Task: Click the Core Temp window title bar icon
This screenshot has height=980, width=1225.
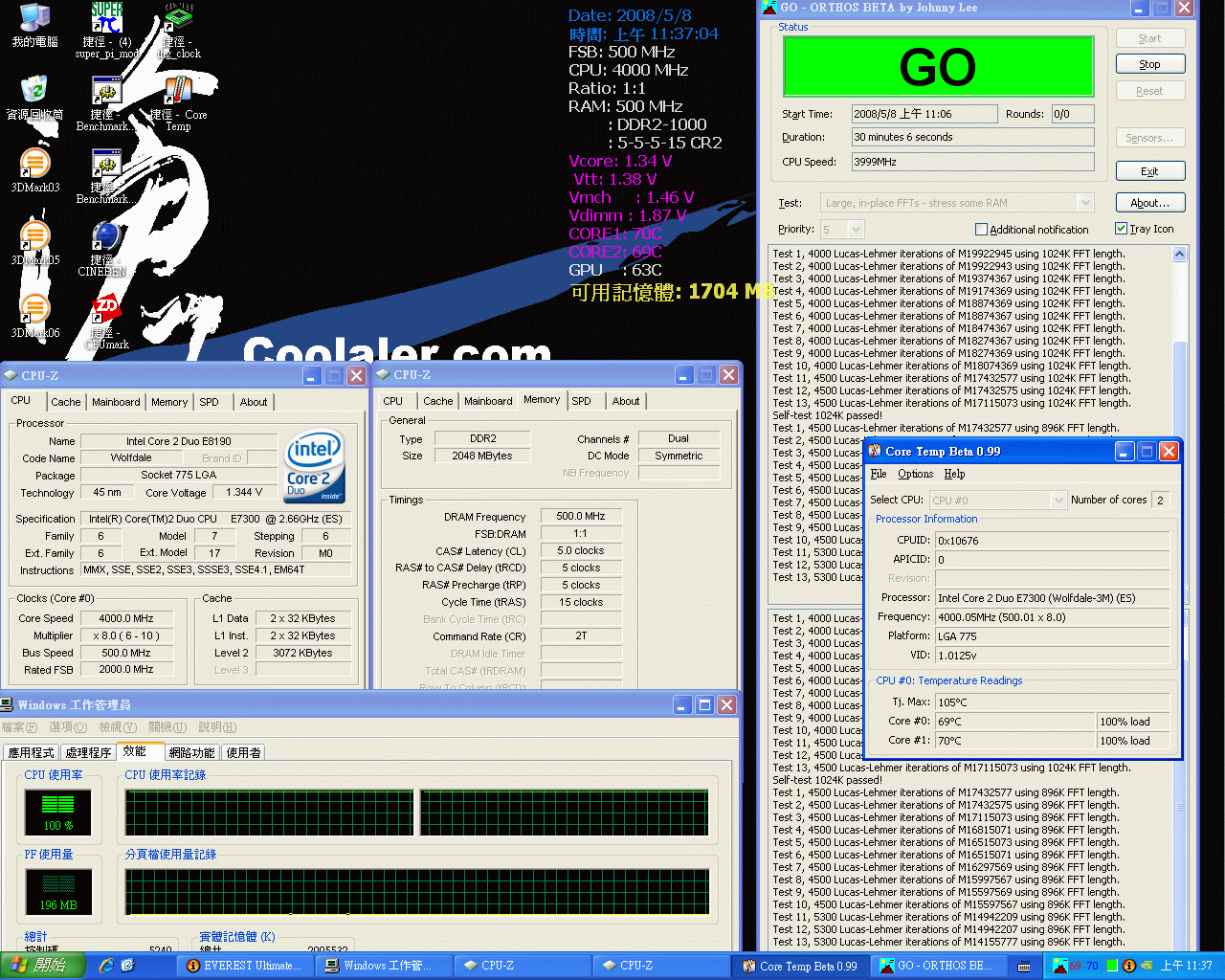Action: pyautogui.click(x=875, y=451)
